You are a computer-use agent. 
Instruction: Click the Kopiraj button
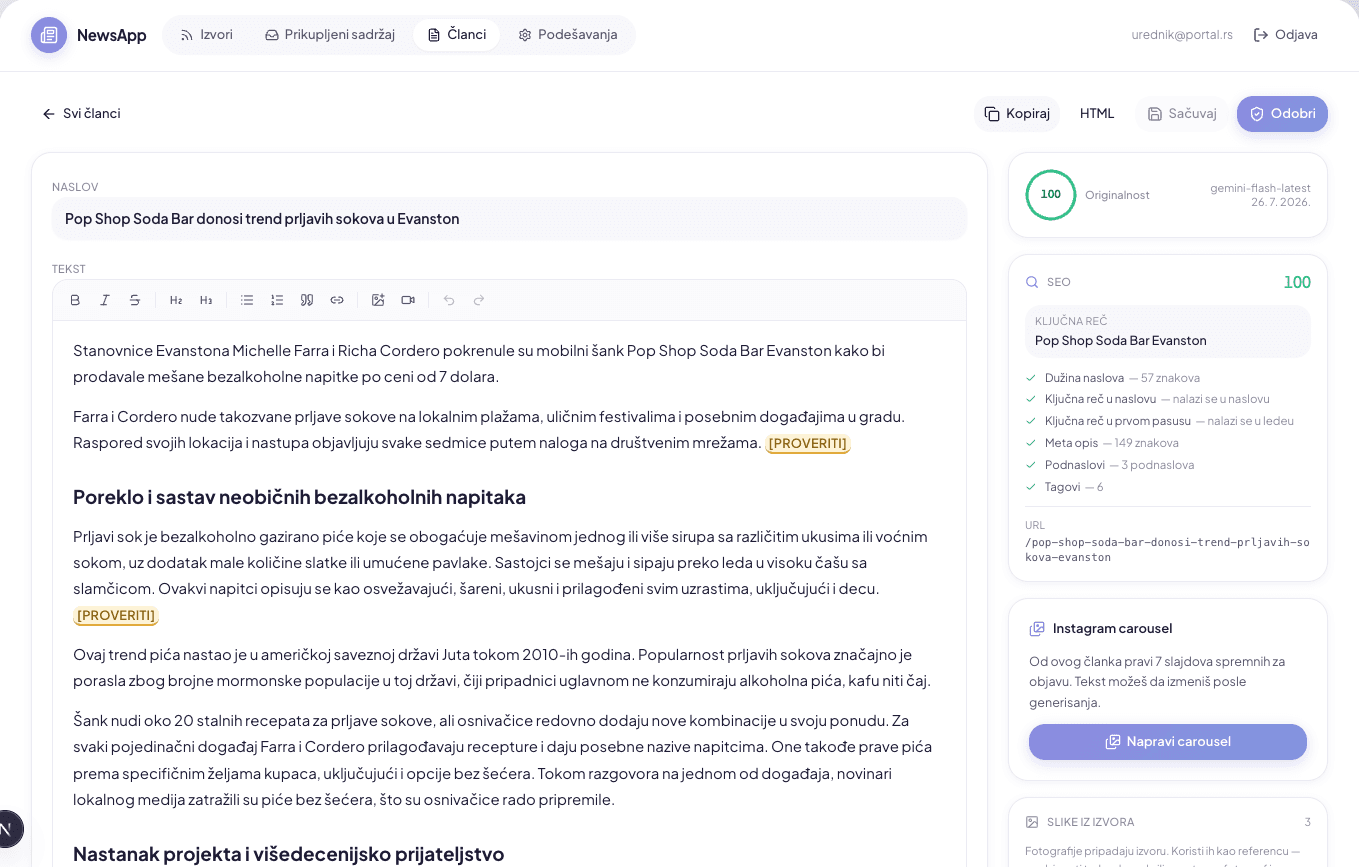point(1017,114)
